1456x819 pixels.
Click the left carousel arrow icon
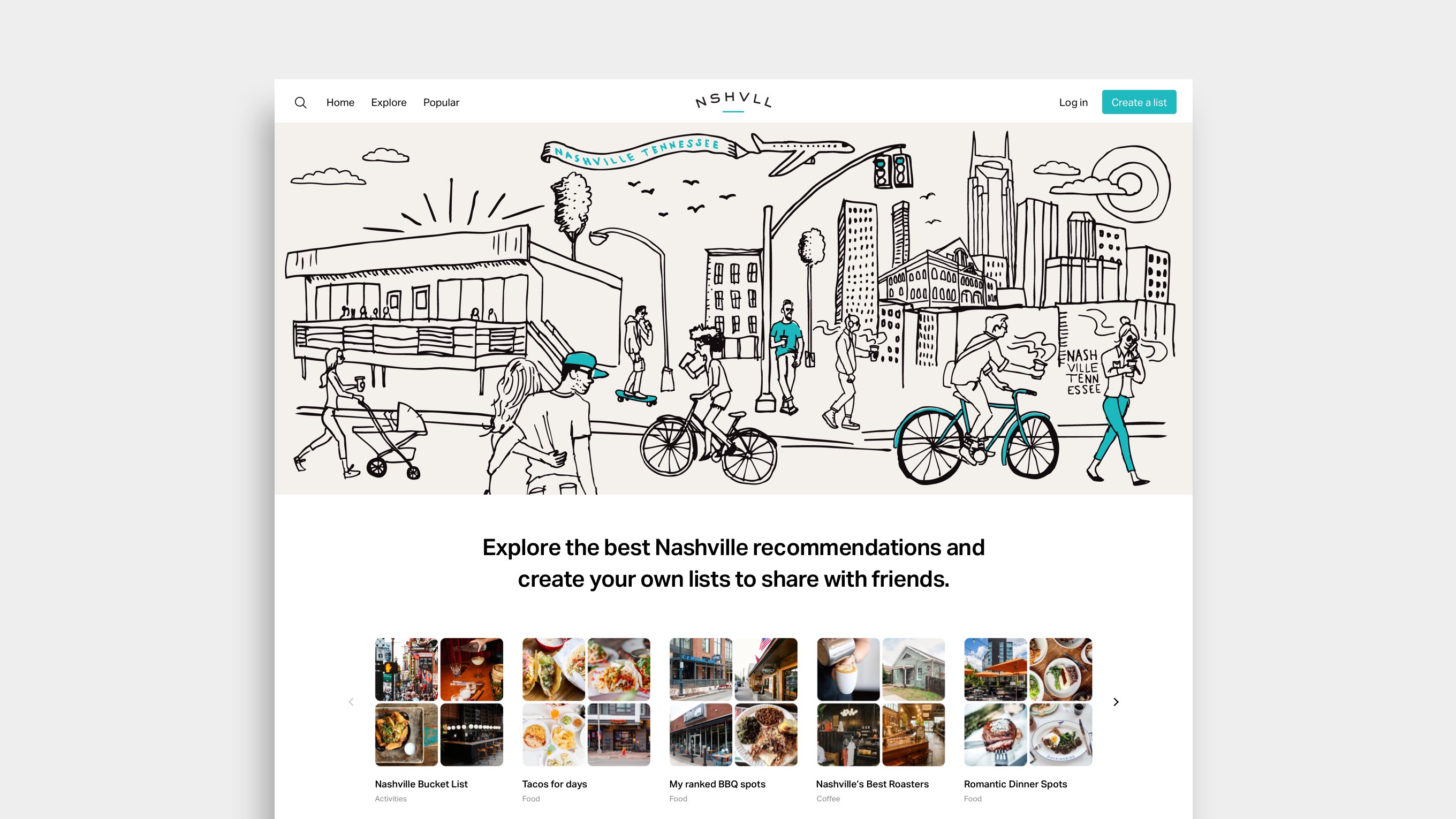[351, 702]
